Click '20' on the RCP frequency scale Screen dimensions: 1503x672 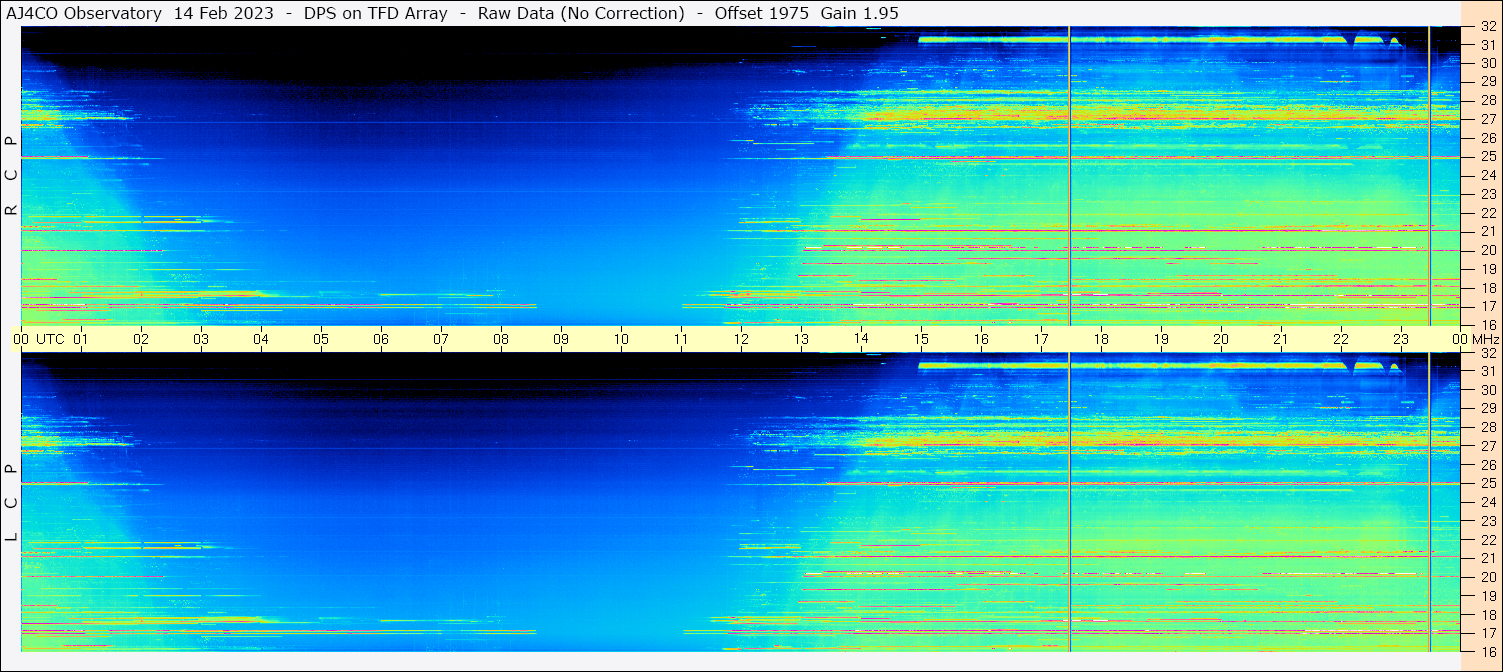(x=1487, y=250)
